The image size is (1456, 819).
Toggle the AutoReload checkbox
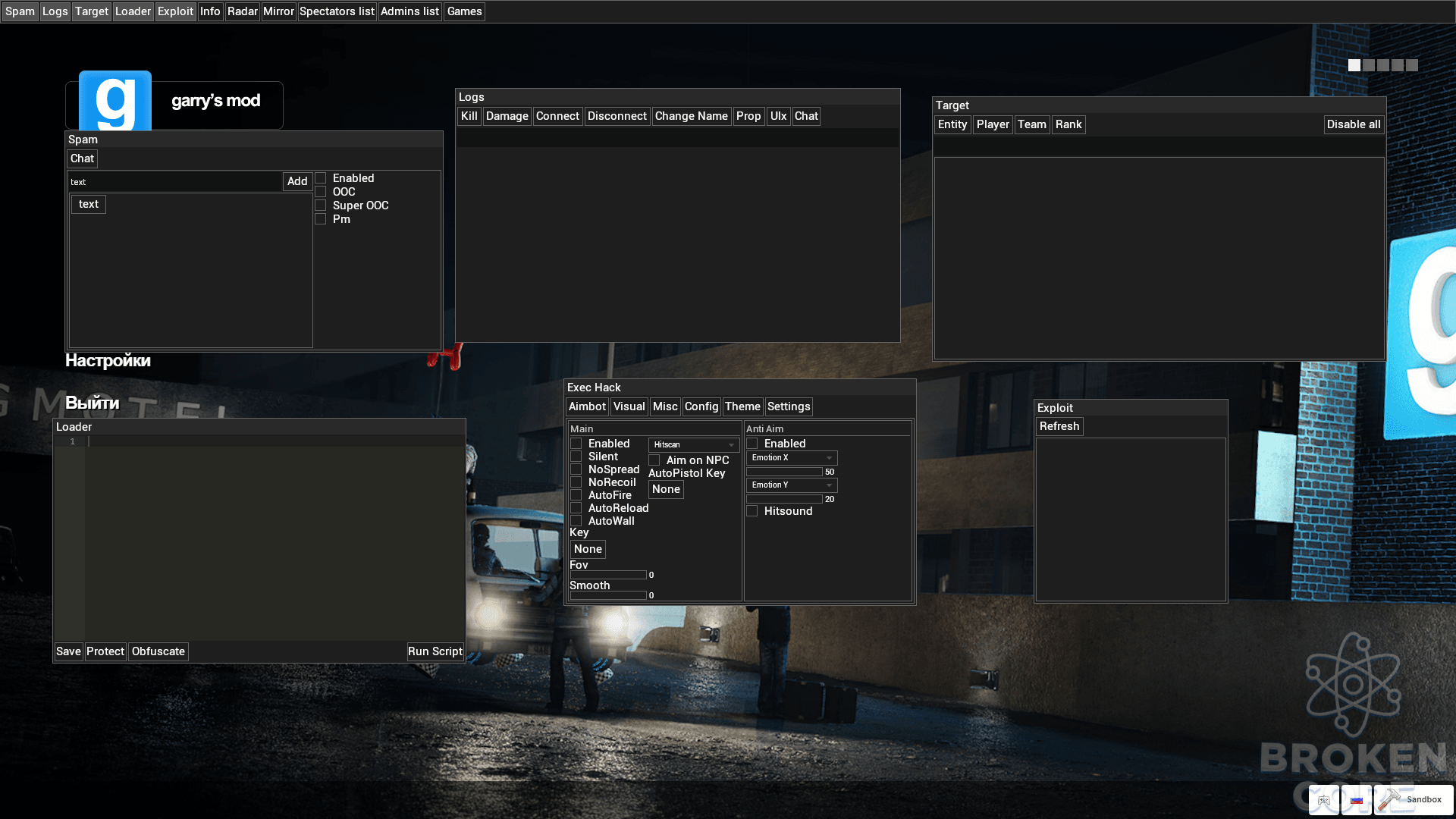click(576, 508)
